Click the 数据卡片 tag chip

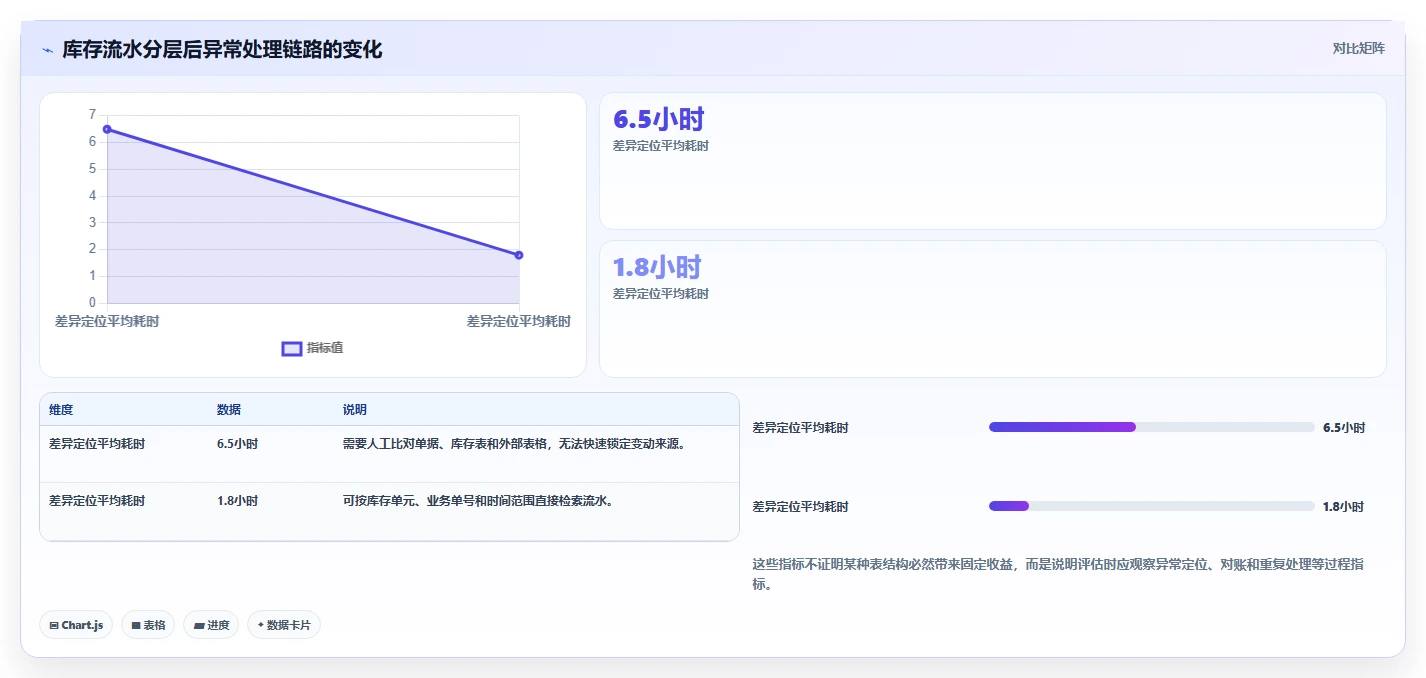[x=284, y=625]
